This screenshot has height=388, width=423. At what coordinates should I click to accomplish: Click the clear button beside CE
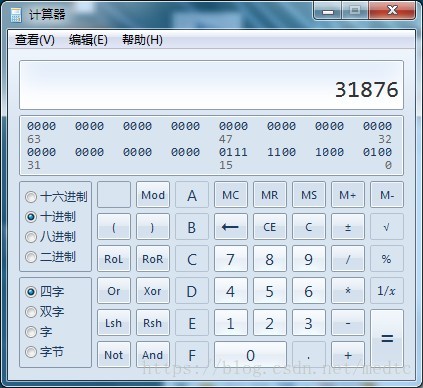309,227
